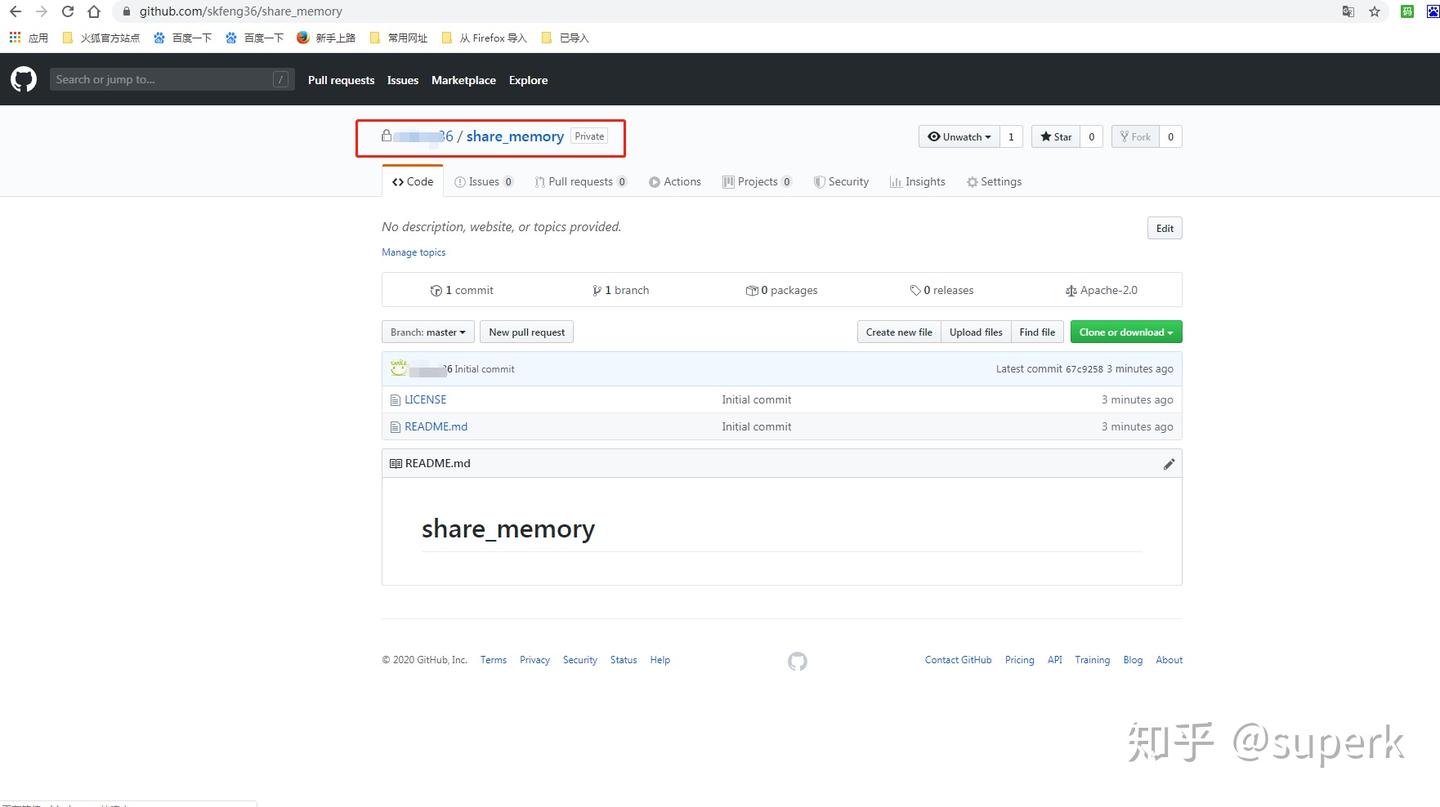Open the Settings tab of repository
This screenshot has width=1440, height=807.
point(994,182)
